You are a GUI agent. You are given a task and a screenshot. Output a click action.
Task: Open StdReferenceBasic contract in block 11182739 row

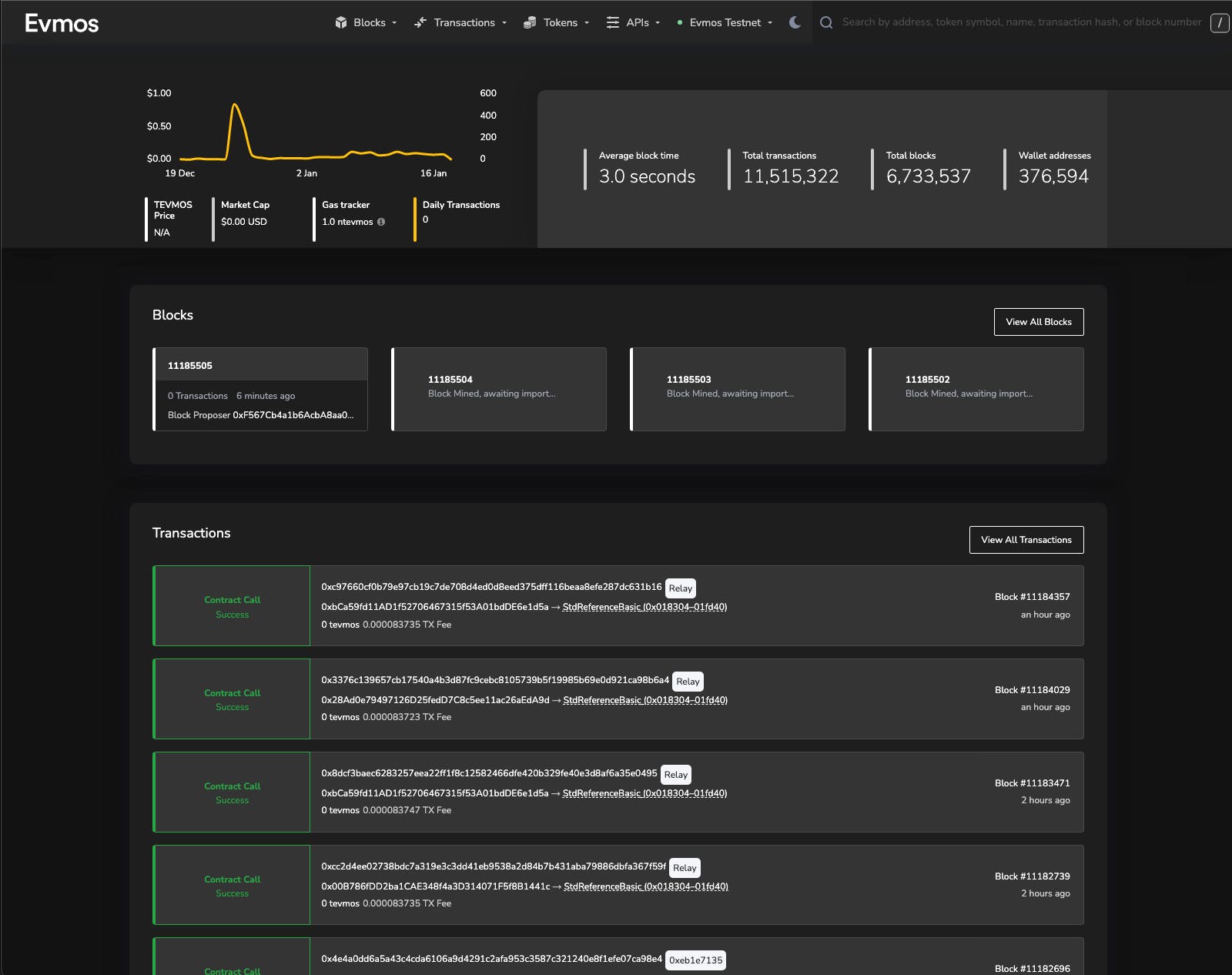pyautogui.click(x=646, y=886)
